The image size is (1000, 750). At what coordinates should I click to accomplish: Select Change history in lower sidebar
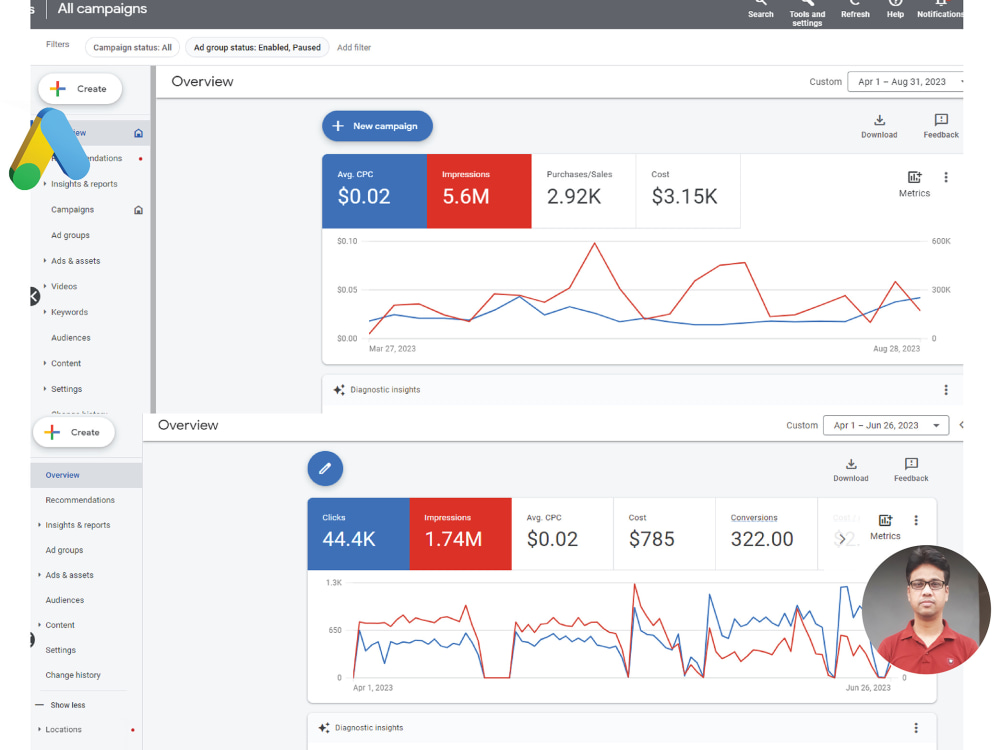point(73,675)
